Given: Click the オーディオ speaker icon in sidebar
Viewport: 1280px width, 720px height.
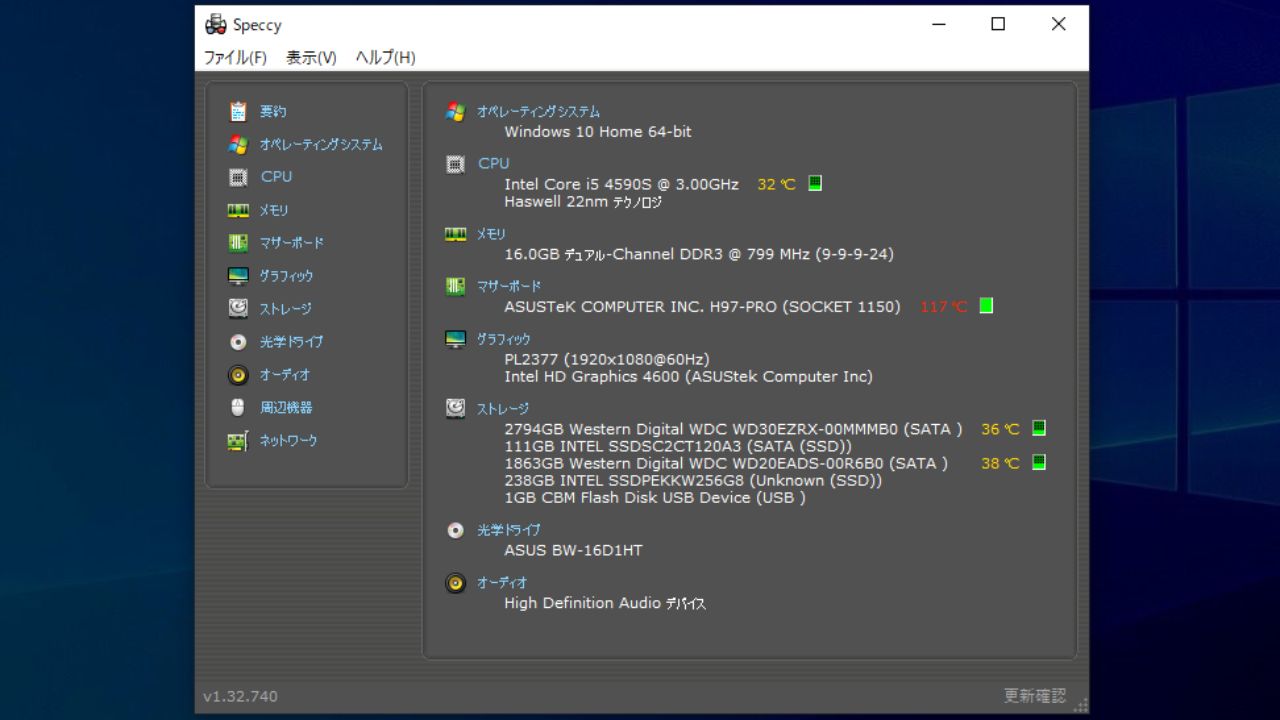Looking at the screenshot, I should tap(238, 375).
